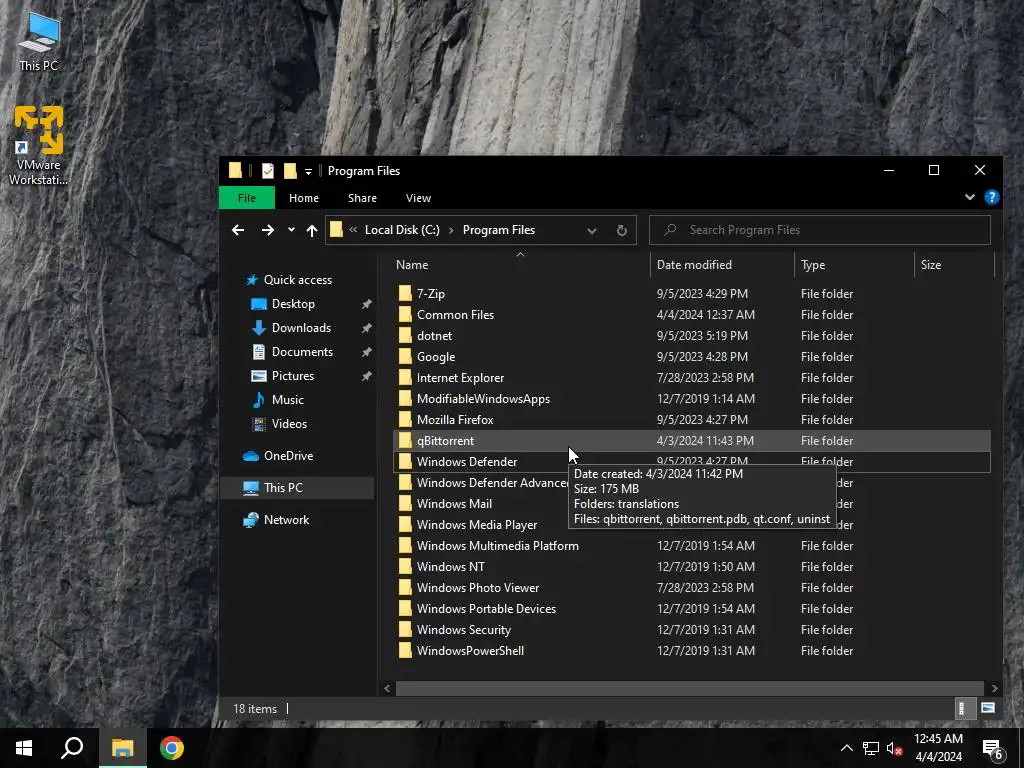1024x768 pixels.
Task: Click the New folder quick access toolbar icon
Action: (x=290, y=171)
